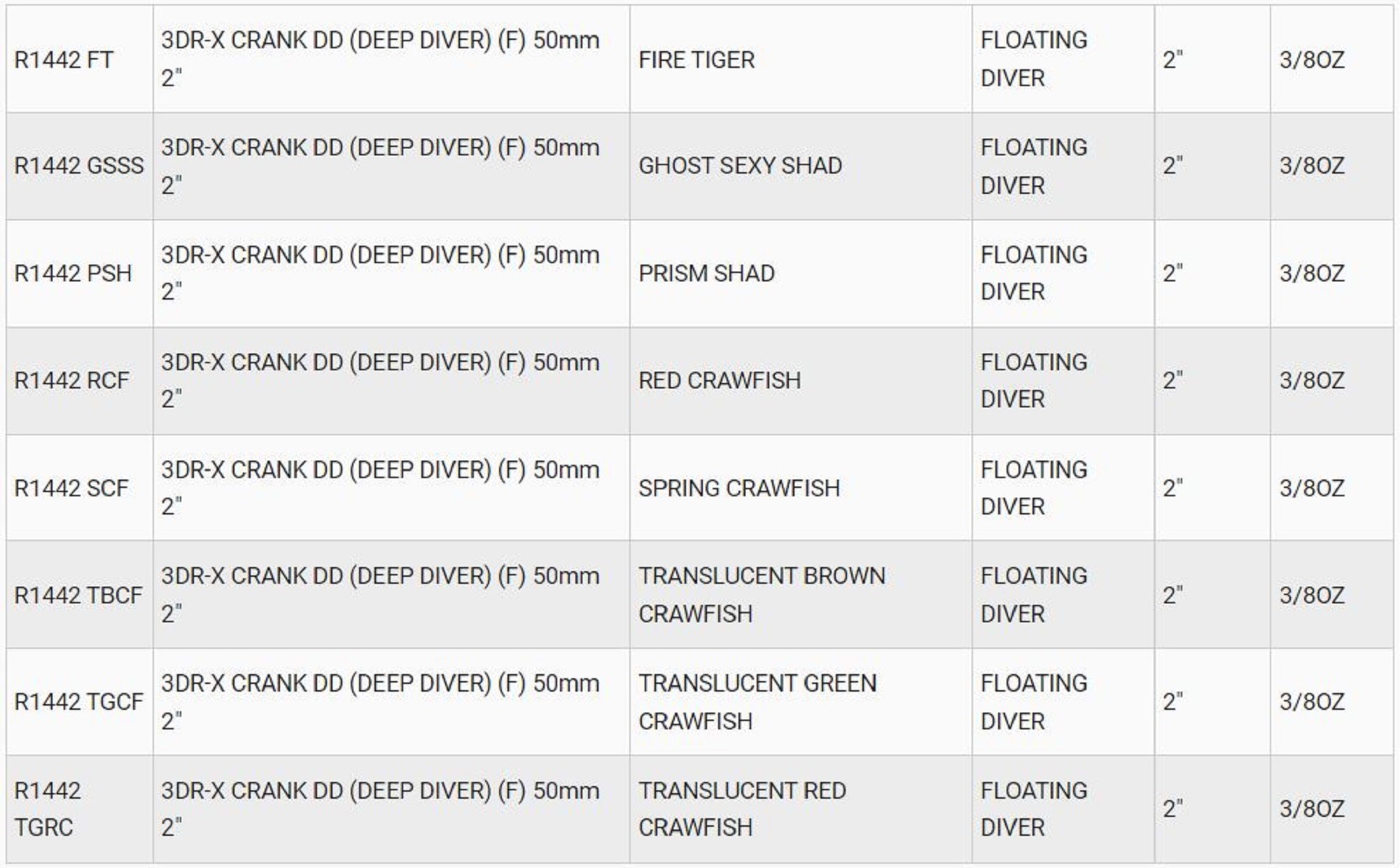The width and height of the screenshot is (1400, 868).
Task: Click the FIRE TIGER color cell
Action: click(696, 60)
